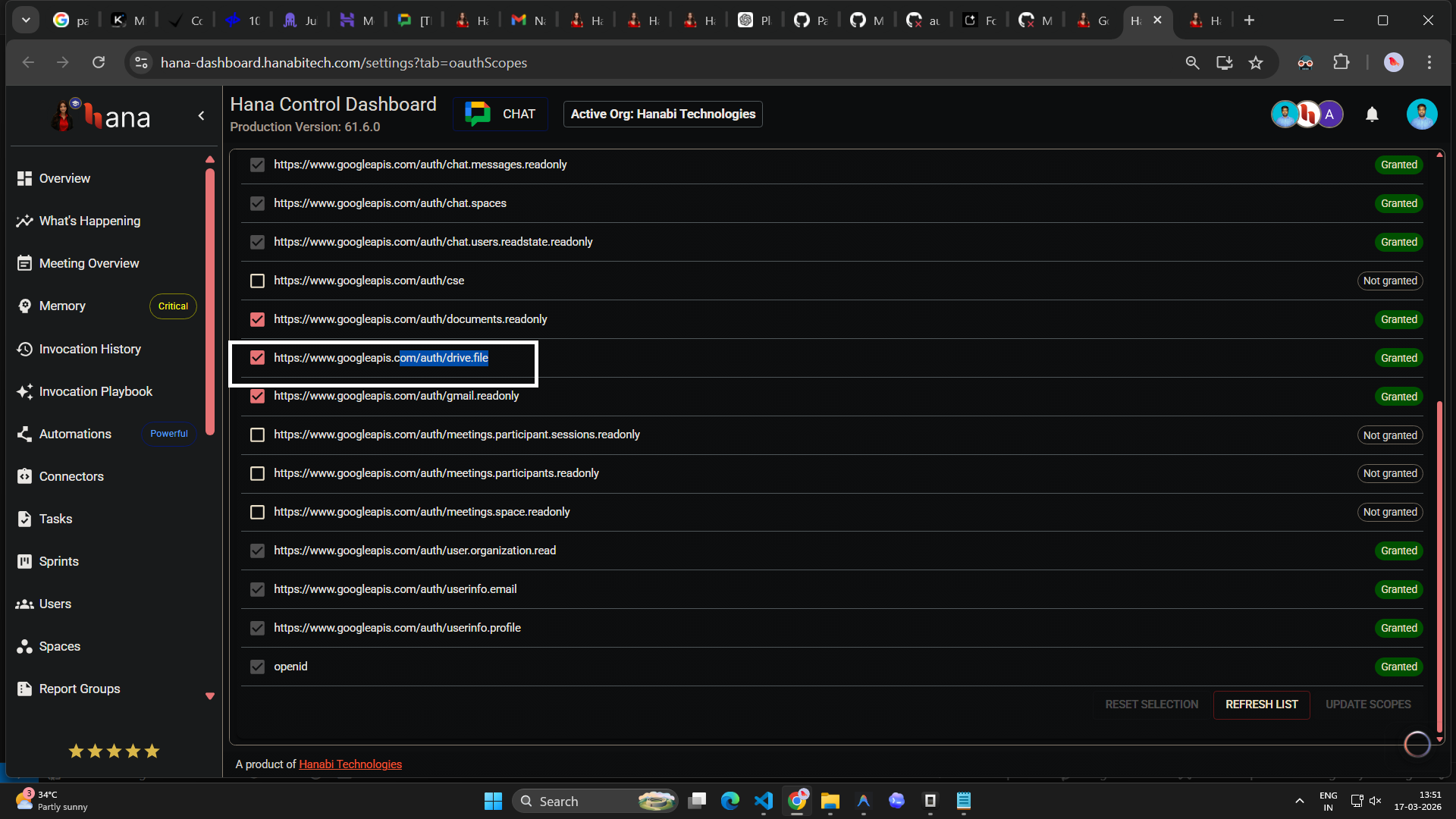Screen dimensions: 1456x819
Task: Open the notification bell
Action: coord(1372,114)
